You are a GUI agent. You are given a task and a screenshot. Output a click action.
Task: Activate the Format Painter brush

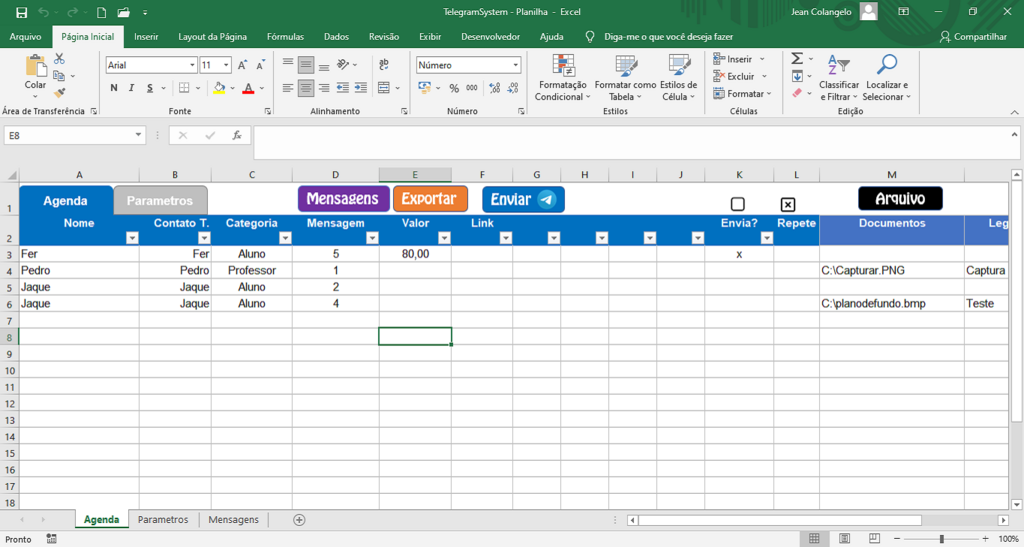(x=59, y=93)
